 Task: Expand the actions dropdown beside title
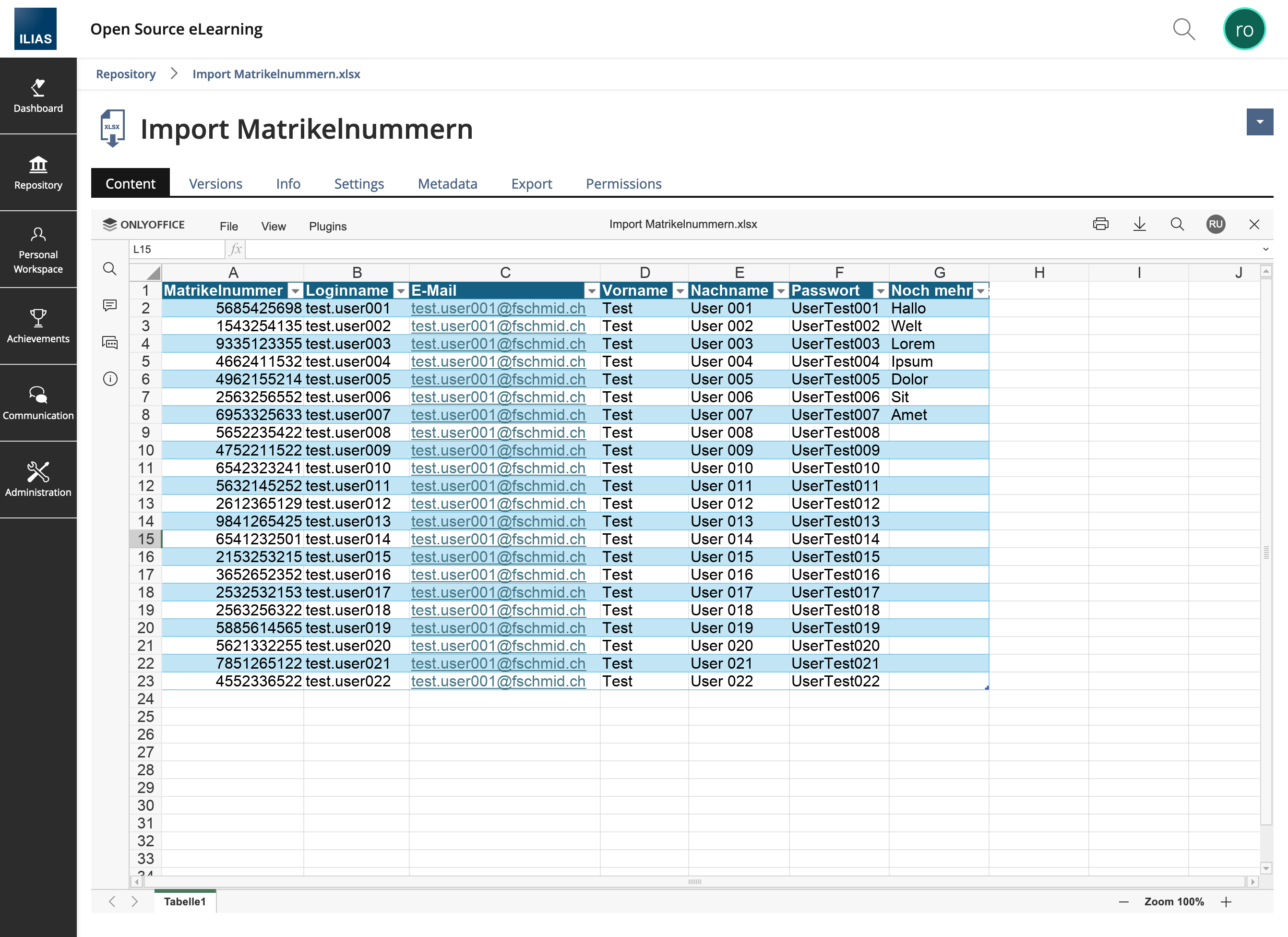[1259, 122]
